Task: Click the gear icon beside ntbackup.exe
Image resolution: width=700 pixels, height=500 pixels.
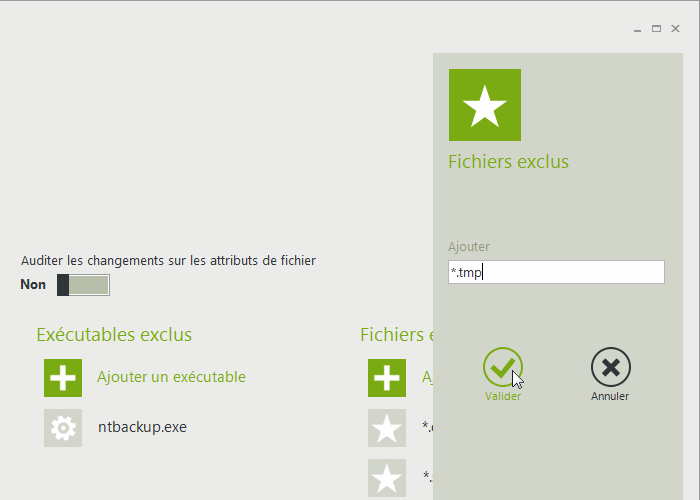Action: point(63,428)
